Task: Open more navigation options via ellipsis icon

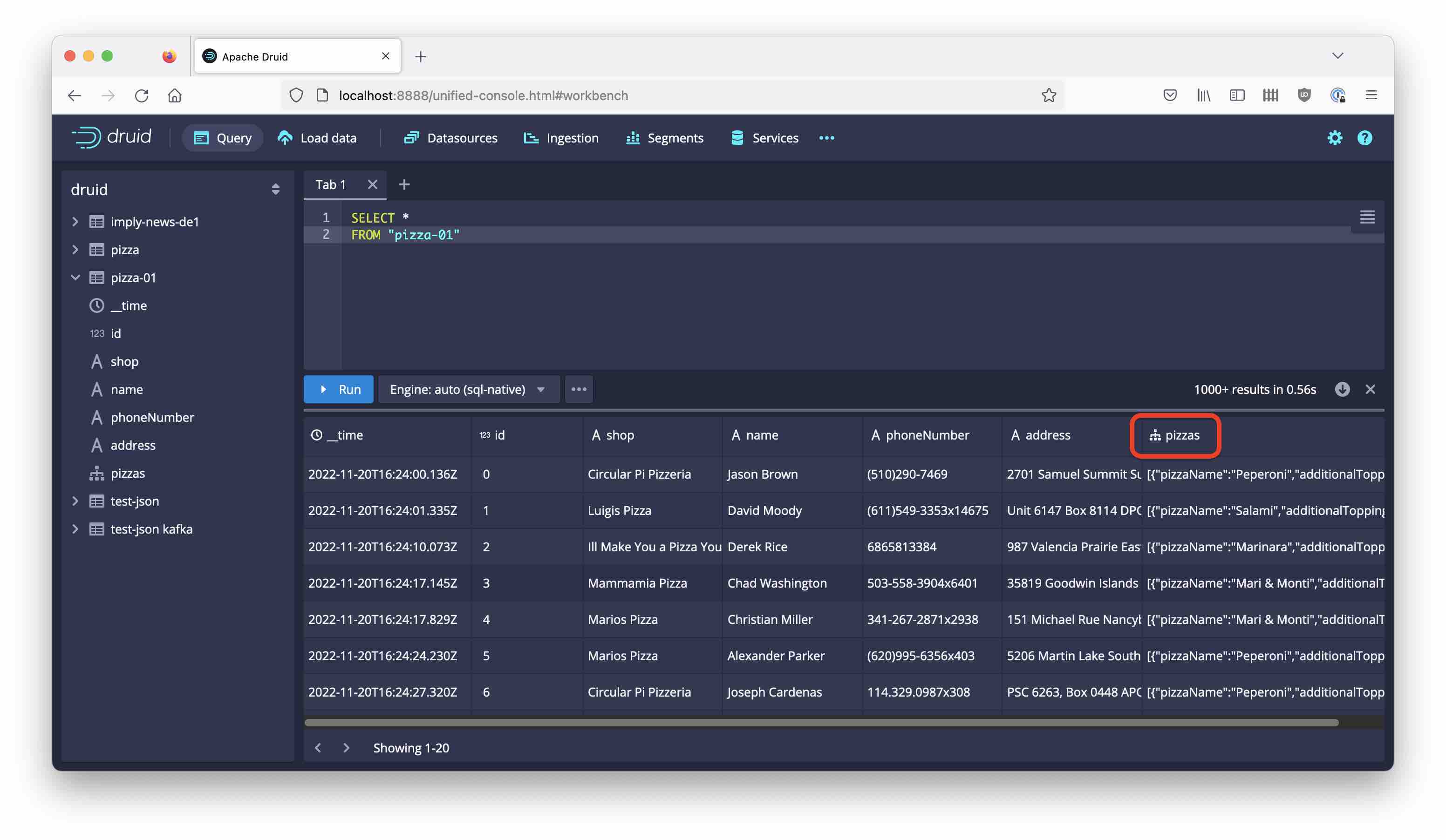Action: click(826, 138)
